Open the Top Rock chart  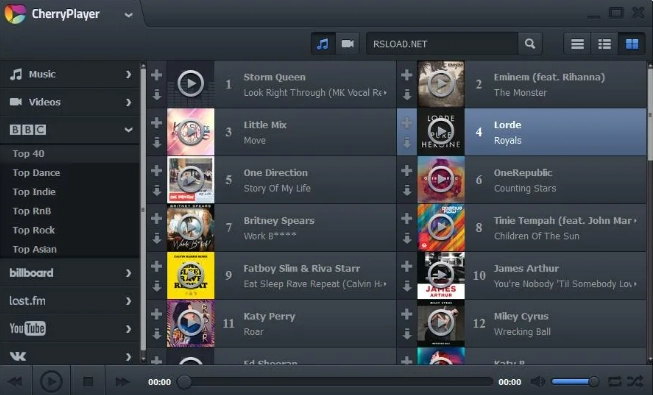pyautogui.click(x=70, y=230)
